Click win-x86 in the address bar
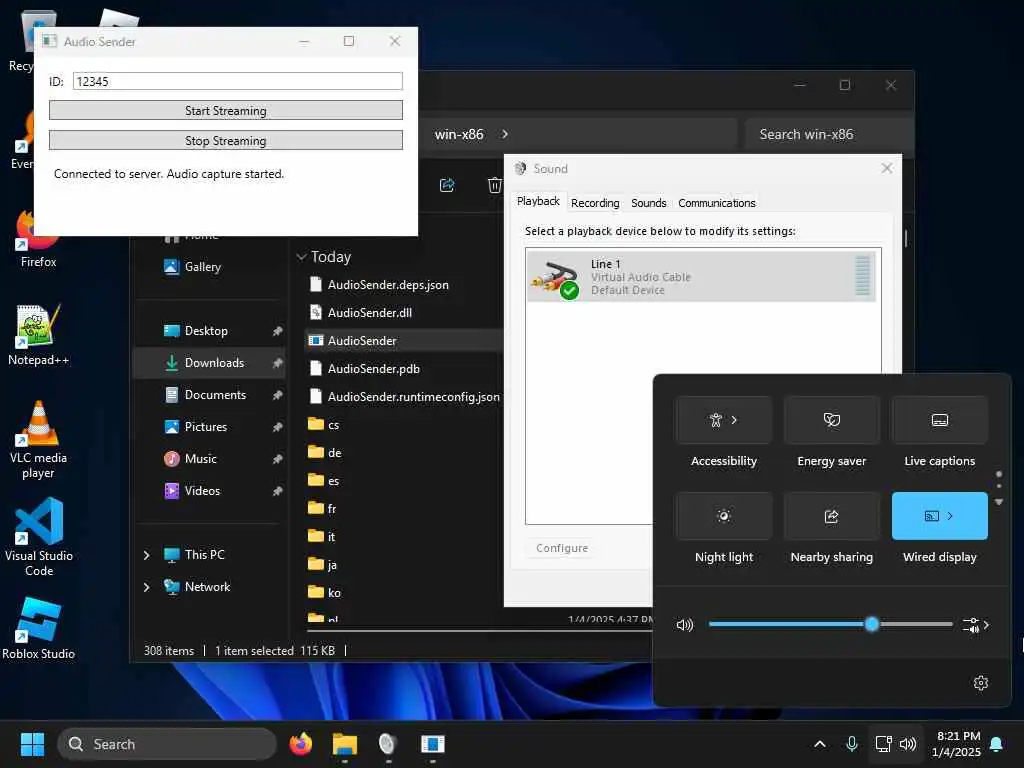This screenshot has width=1024, height=768. pyautogui.click(x=459, y=134)
